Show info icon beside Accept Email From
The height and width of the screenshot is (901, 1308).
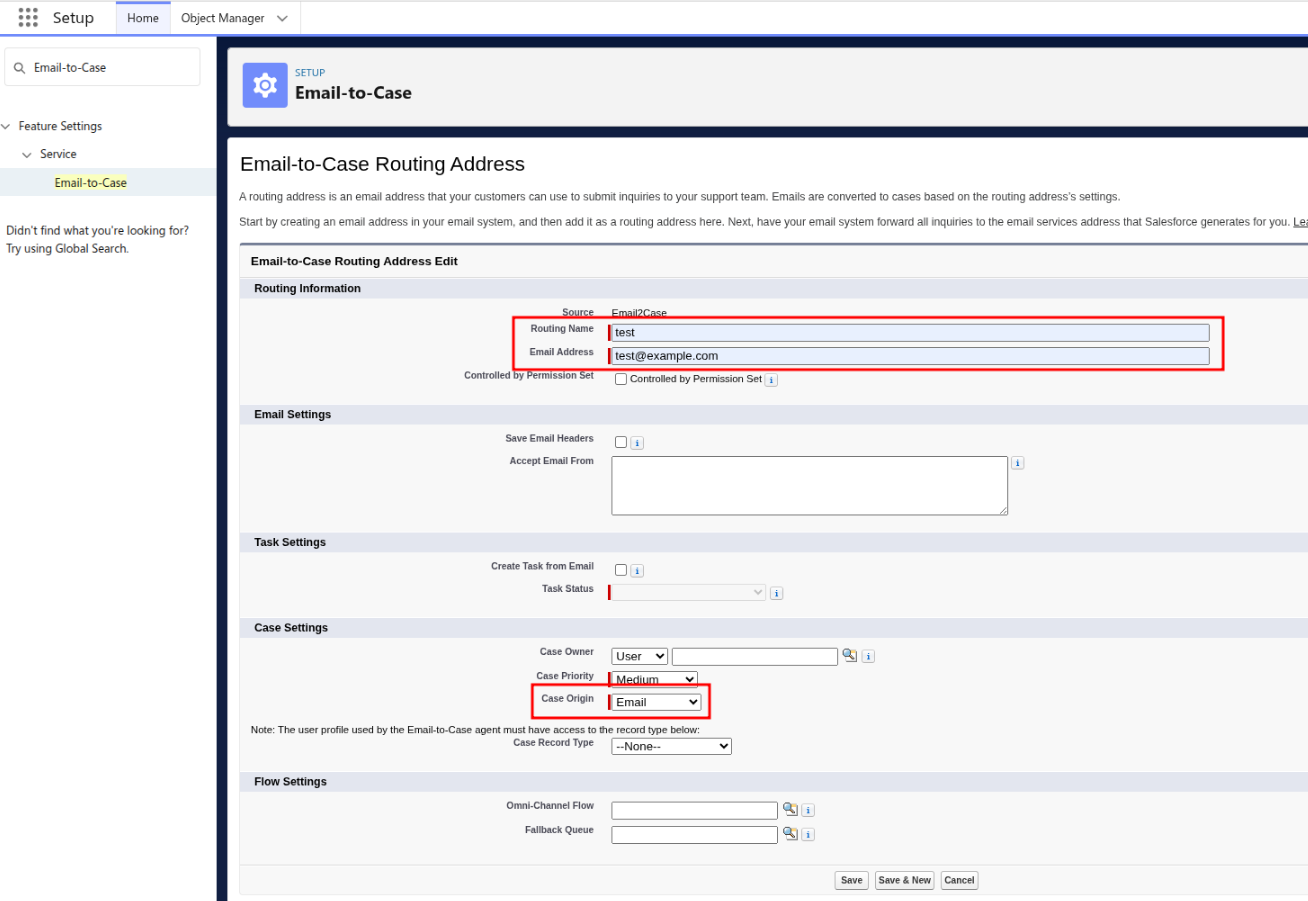pyautogui.click(x=1017, y=463)
